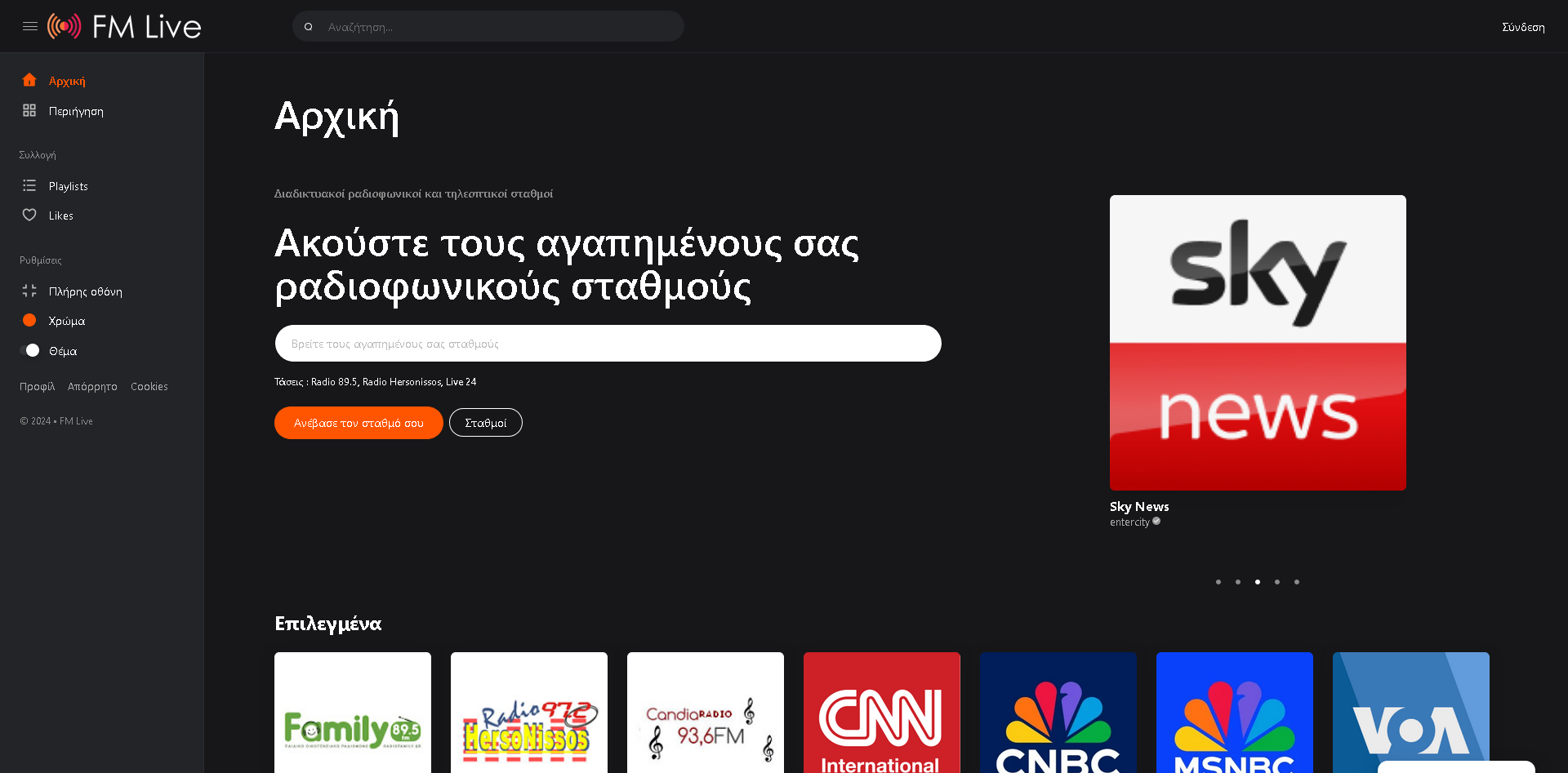Open the Radio Hersonissos 97.2 card
Image resolution: width=1568 pixels, height=773 pixels.
click(x=529, y=713)
